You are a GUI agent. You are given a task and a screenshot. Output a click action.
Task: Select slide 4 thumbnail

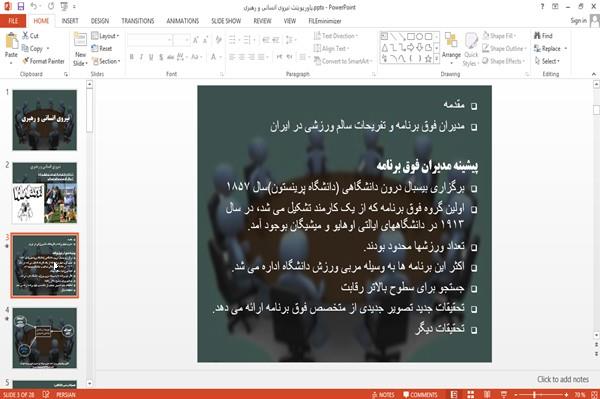pyautogui.click(x=44, y=338)
